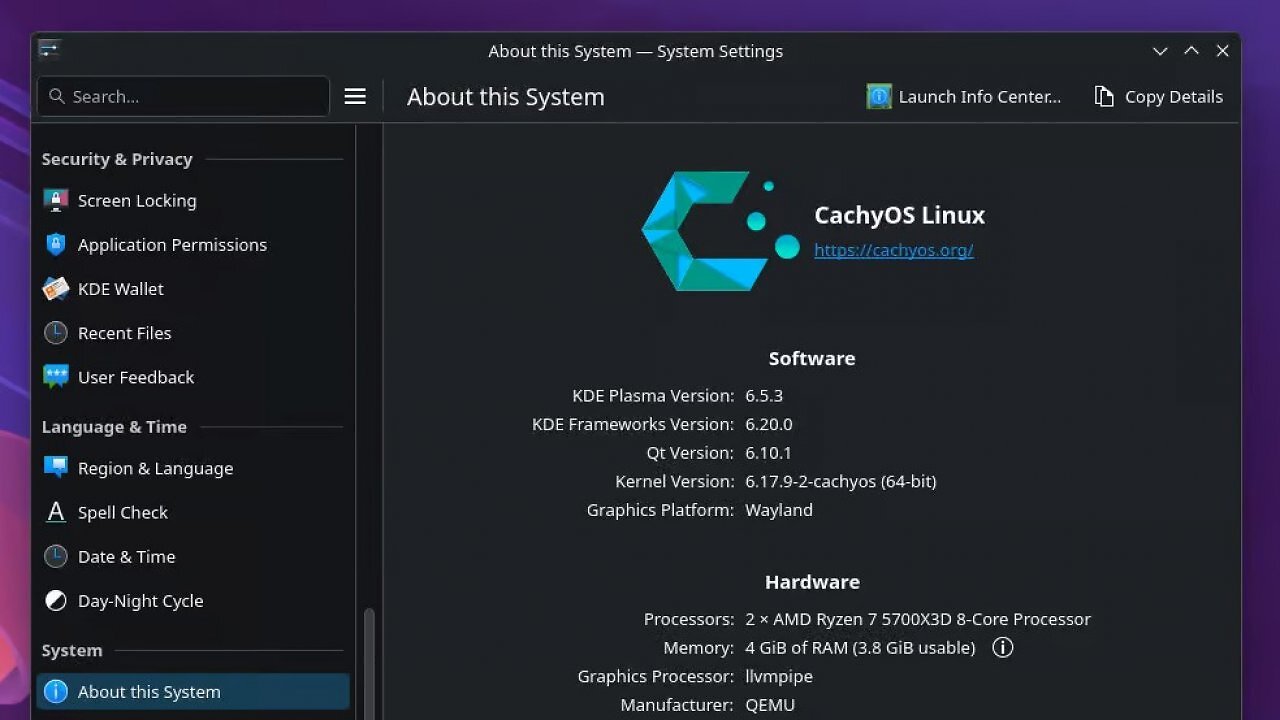1280x720 pixels.
Task: Select About this System entry
Action: [x=193, y=691]
